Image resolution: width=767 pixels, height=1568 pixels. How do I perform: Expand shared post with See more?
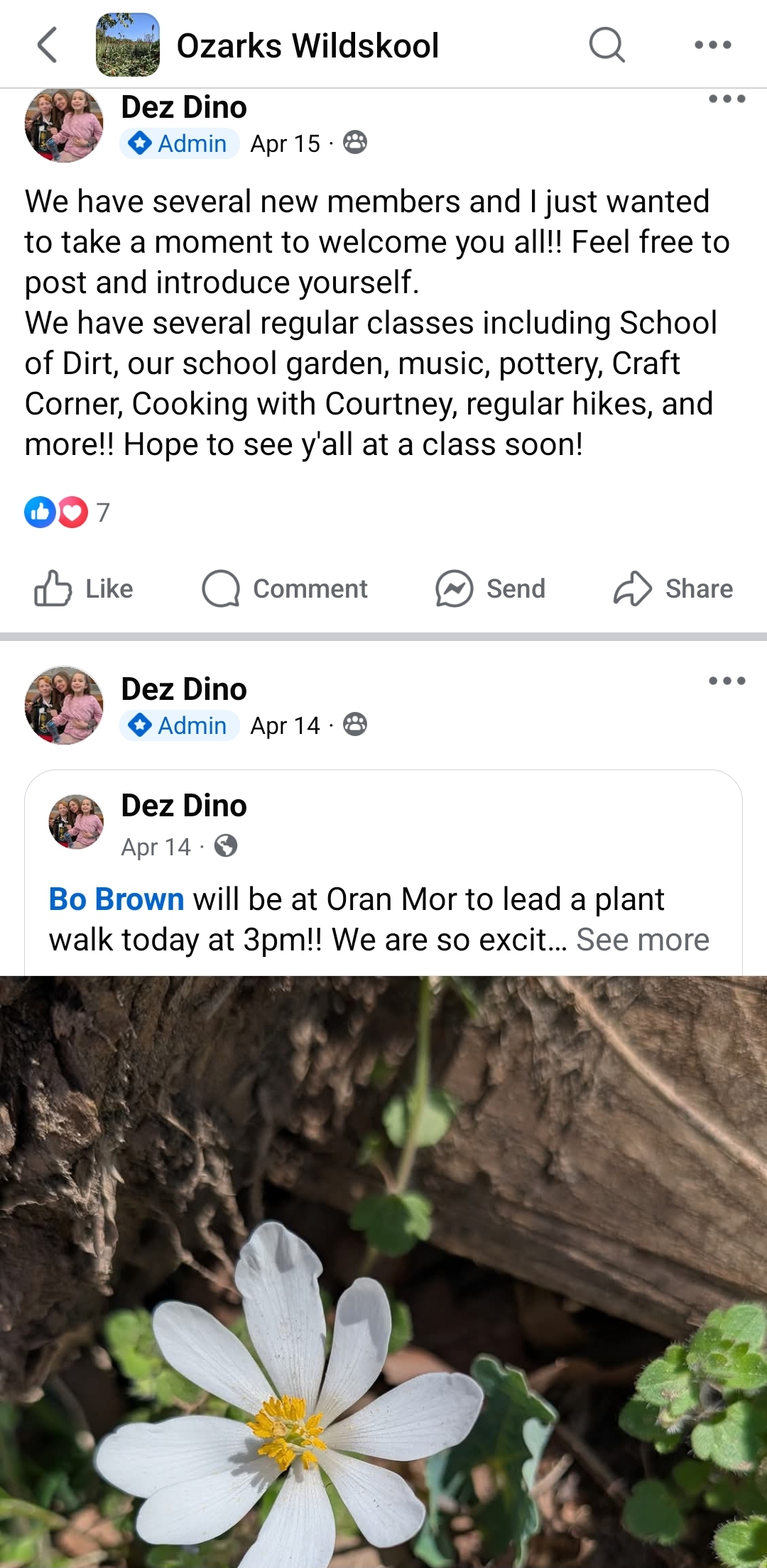point(643,940)
